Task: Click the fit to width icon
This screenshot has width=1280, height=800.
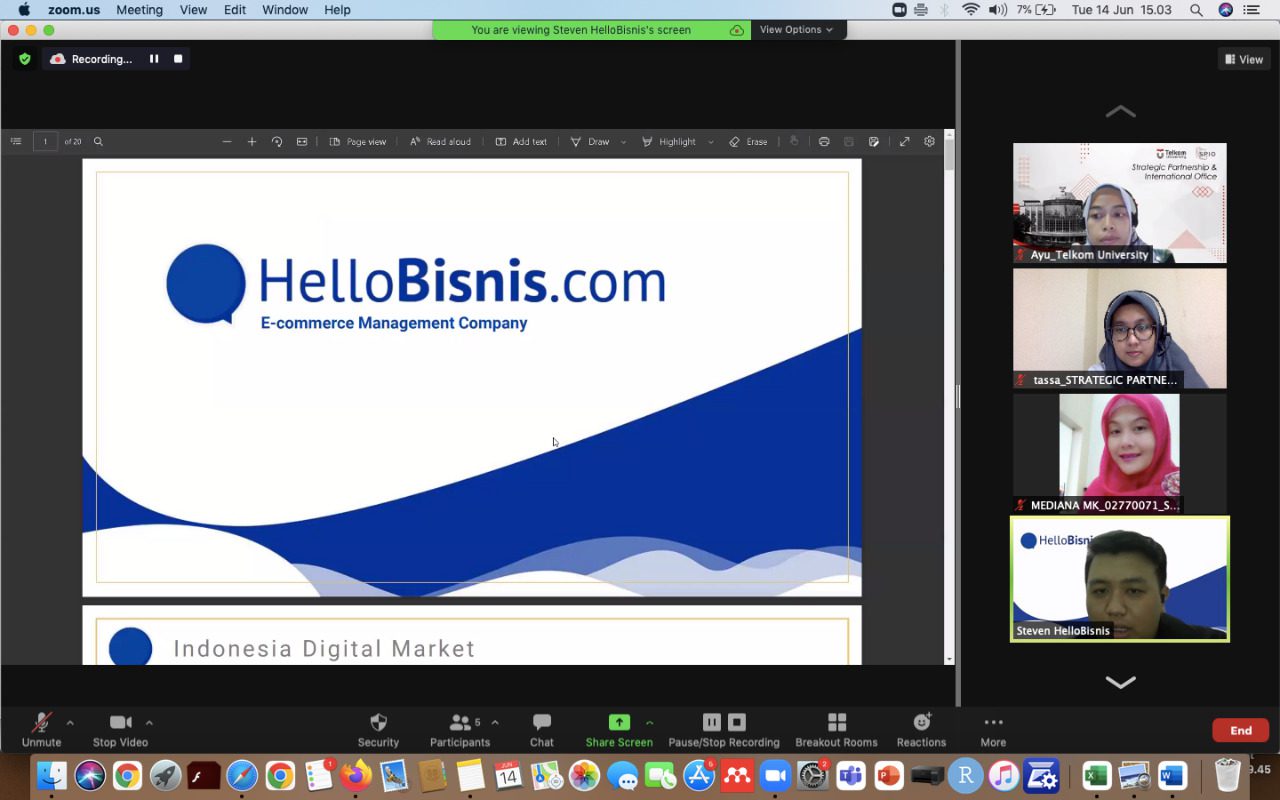Action: click(x=302, y=142)
